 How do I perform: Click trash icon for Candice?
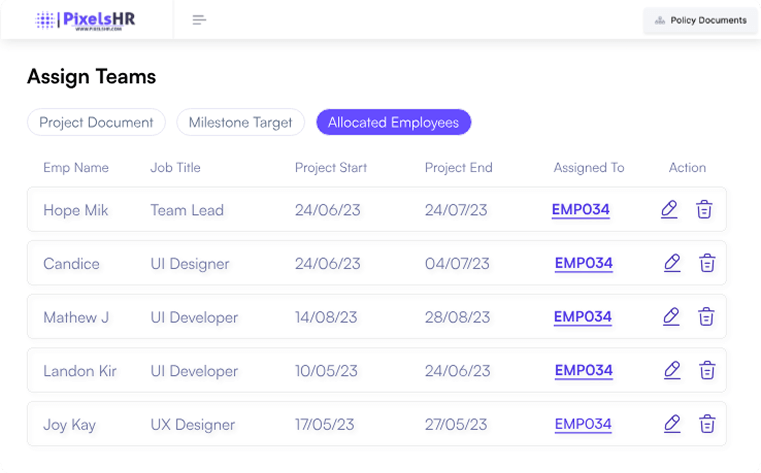pyautogui.click(x=707, y=263)
